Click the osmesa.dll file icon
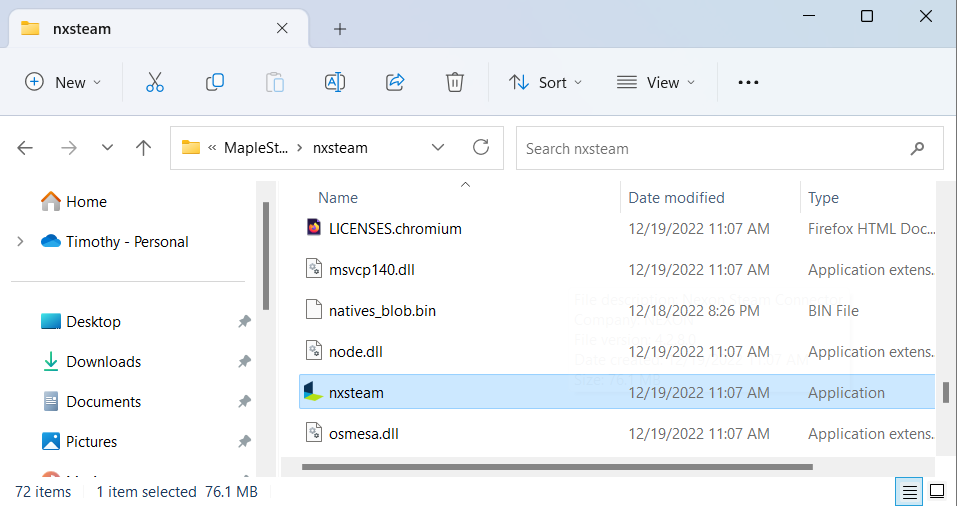This screenshot has width=957, height=506. pyautogui.click(x=314, y=433)
